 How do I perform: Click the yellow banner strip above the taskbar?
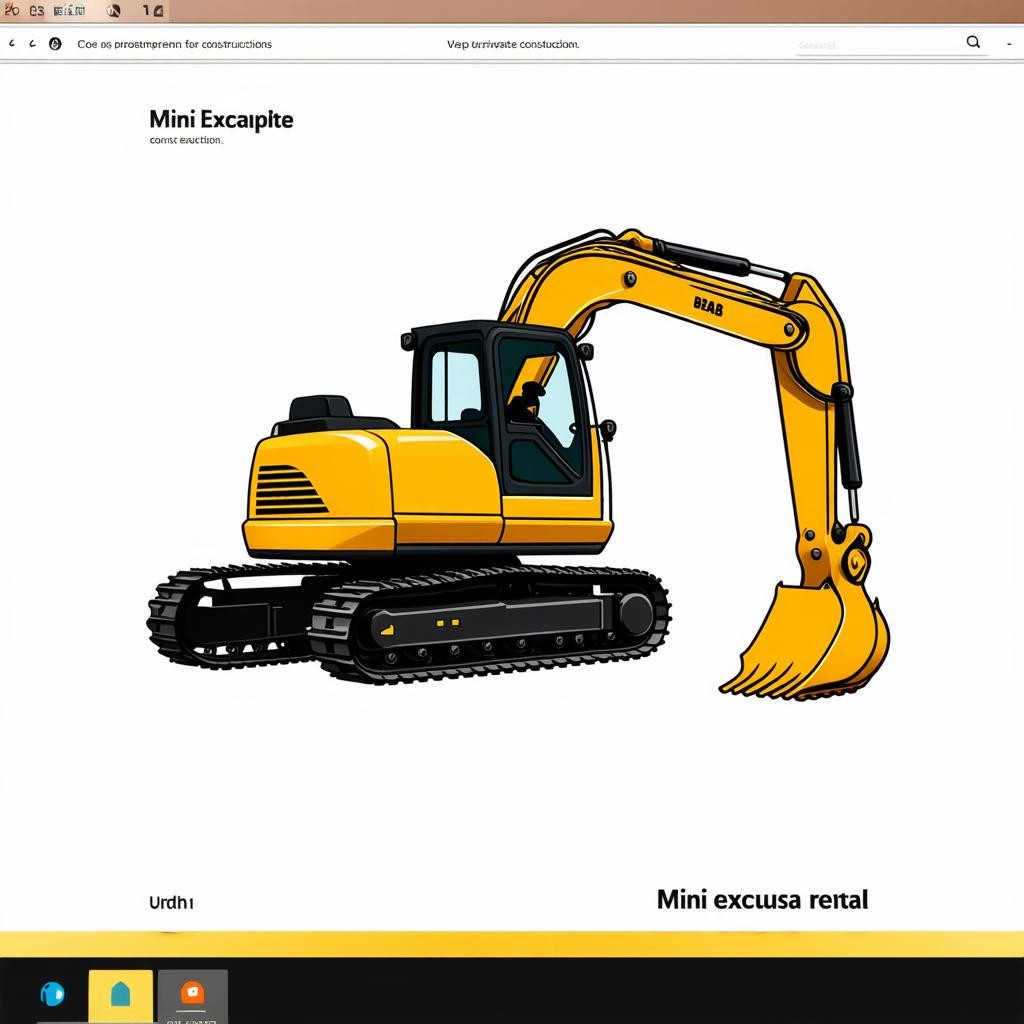(x=512, y=944)
